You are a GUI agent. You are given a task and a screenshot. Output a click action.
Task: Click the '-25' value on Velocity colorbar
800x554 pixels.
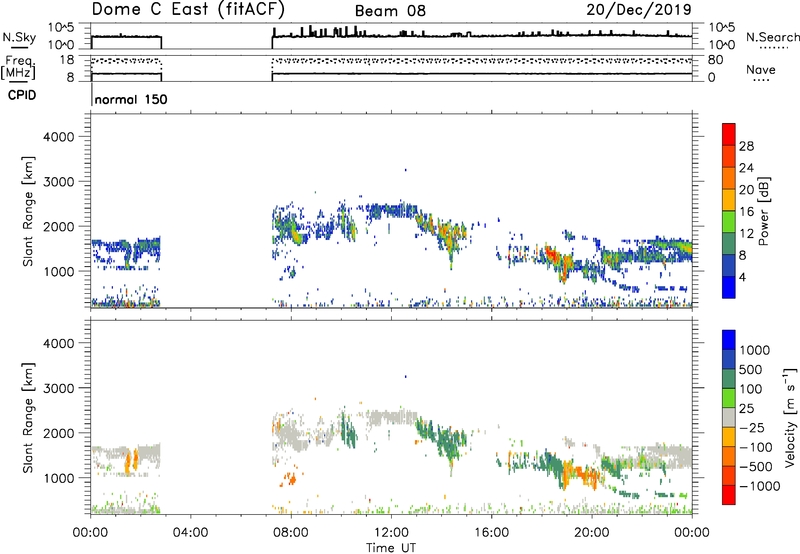coord(751,427)
